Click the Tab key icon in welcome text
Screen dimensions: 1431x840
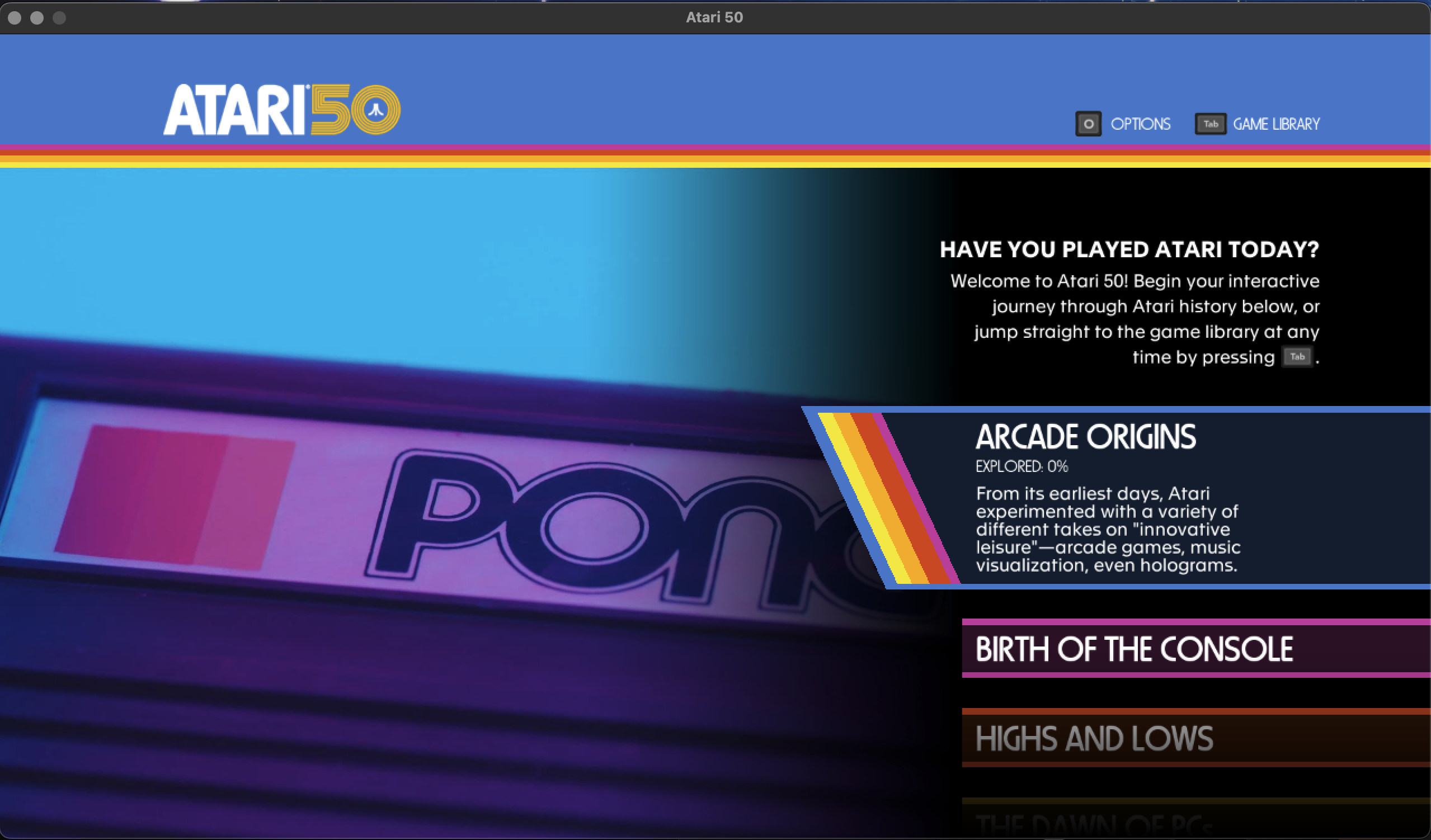pyautogui.click(x=1297, y=357)
